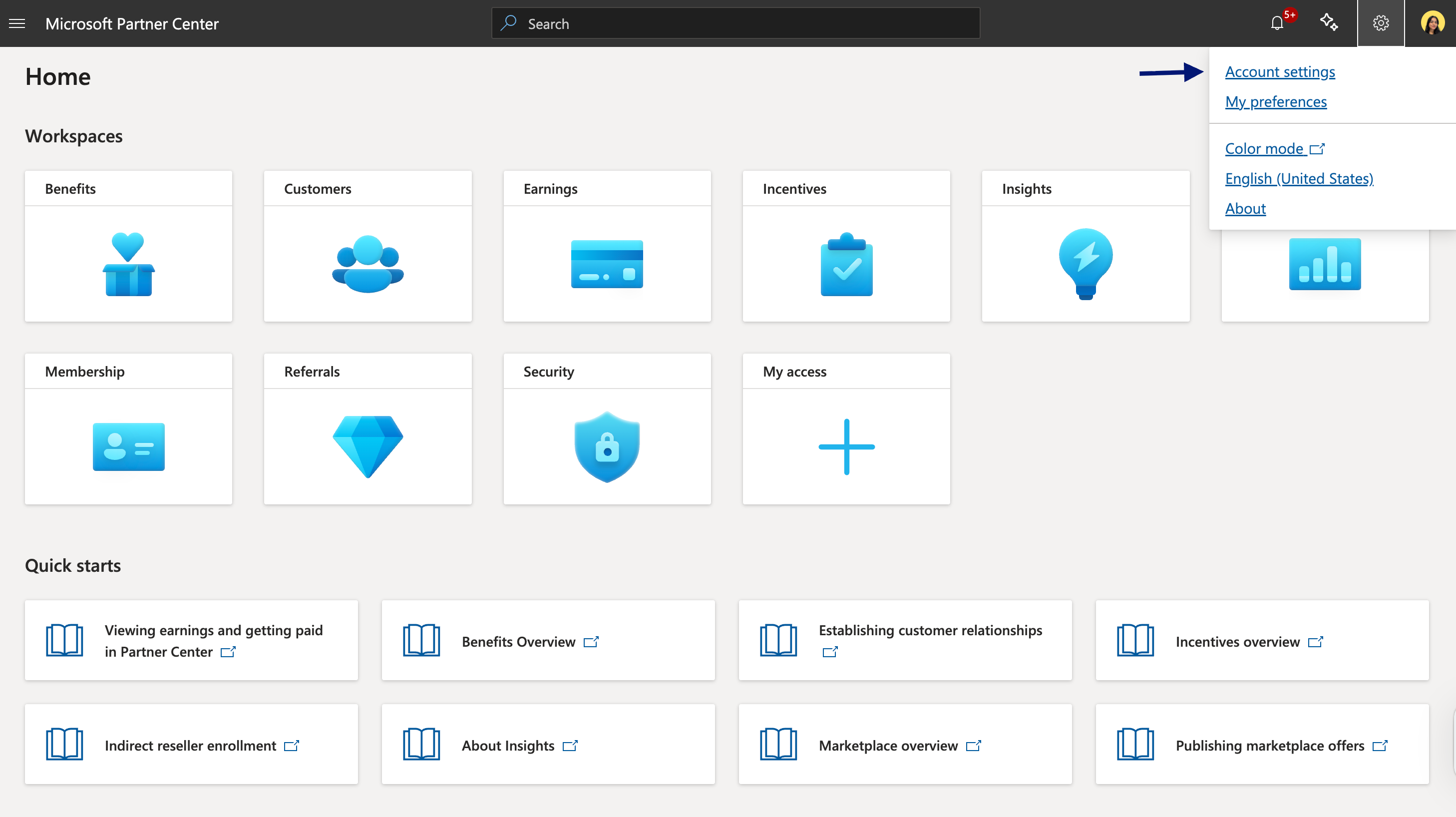This screenshot has width=1456, height=817.
Task: Open the Referrals diamond icon
Action: click(368, 446)
